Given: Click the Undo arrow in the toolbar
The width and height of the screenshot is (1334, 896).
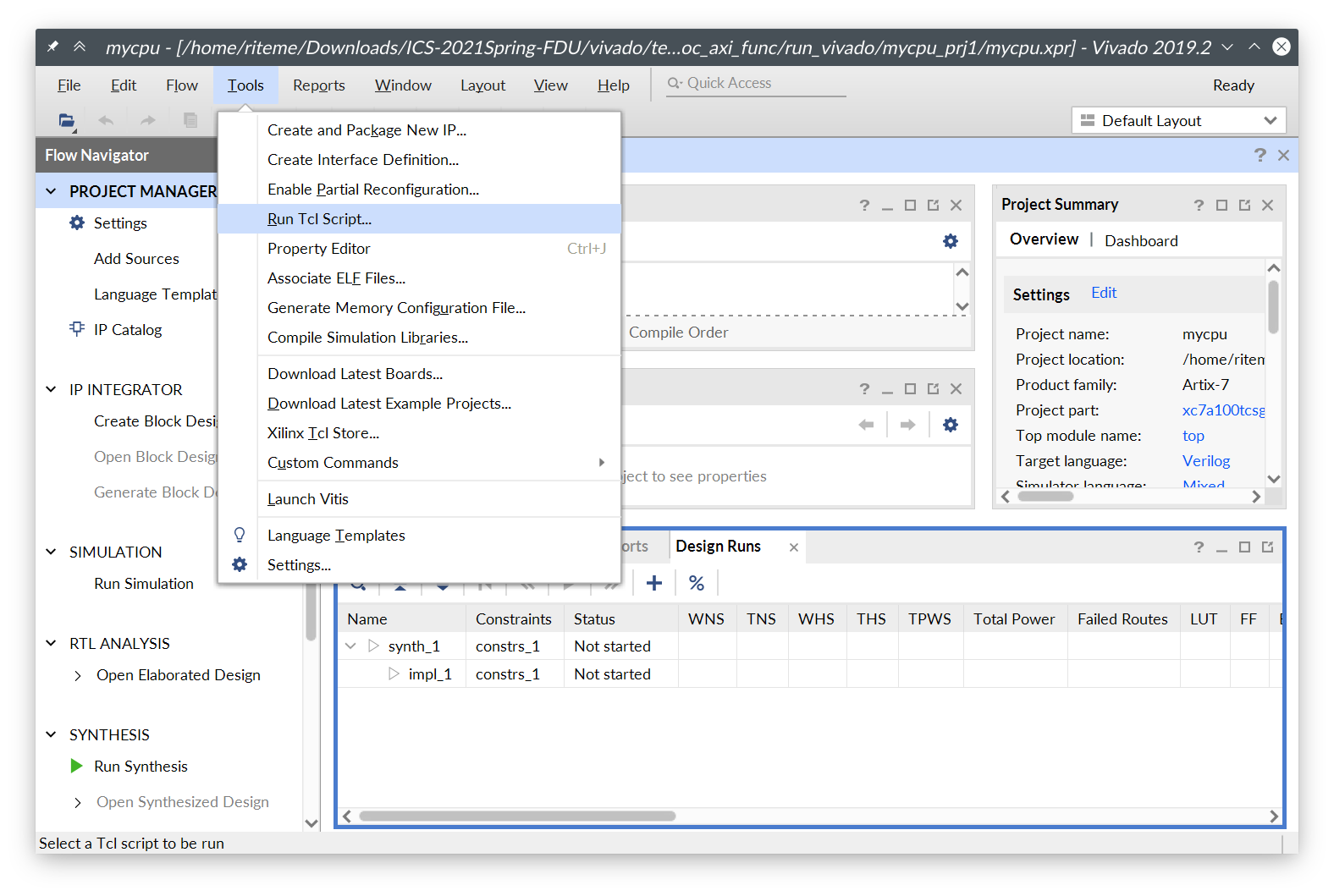Looking at the screenshot, I should [x=106, y=121].
